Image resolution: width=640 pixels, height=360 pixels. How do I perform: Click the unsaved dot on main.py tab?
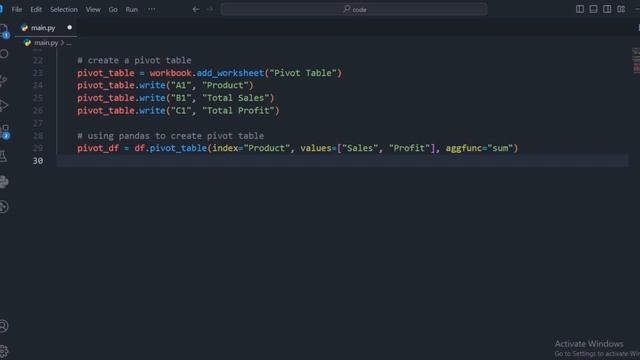click(69, 27)
